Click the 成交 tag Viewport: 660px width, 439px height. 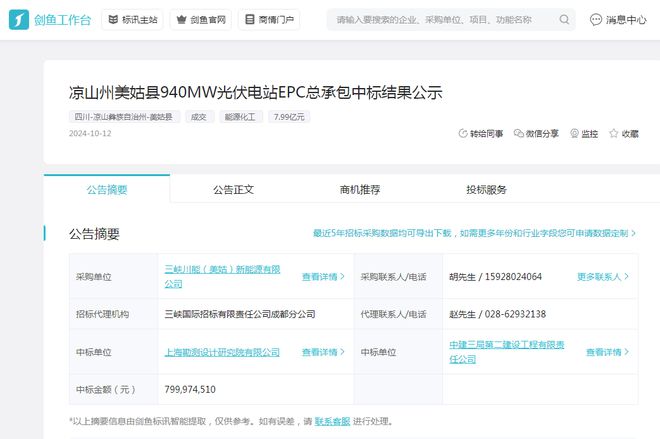click(x=200, y=117)
